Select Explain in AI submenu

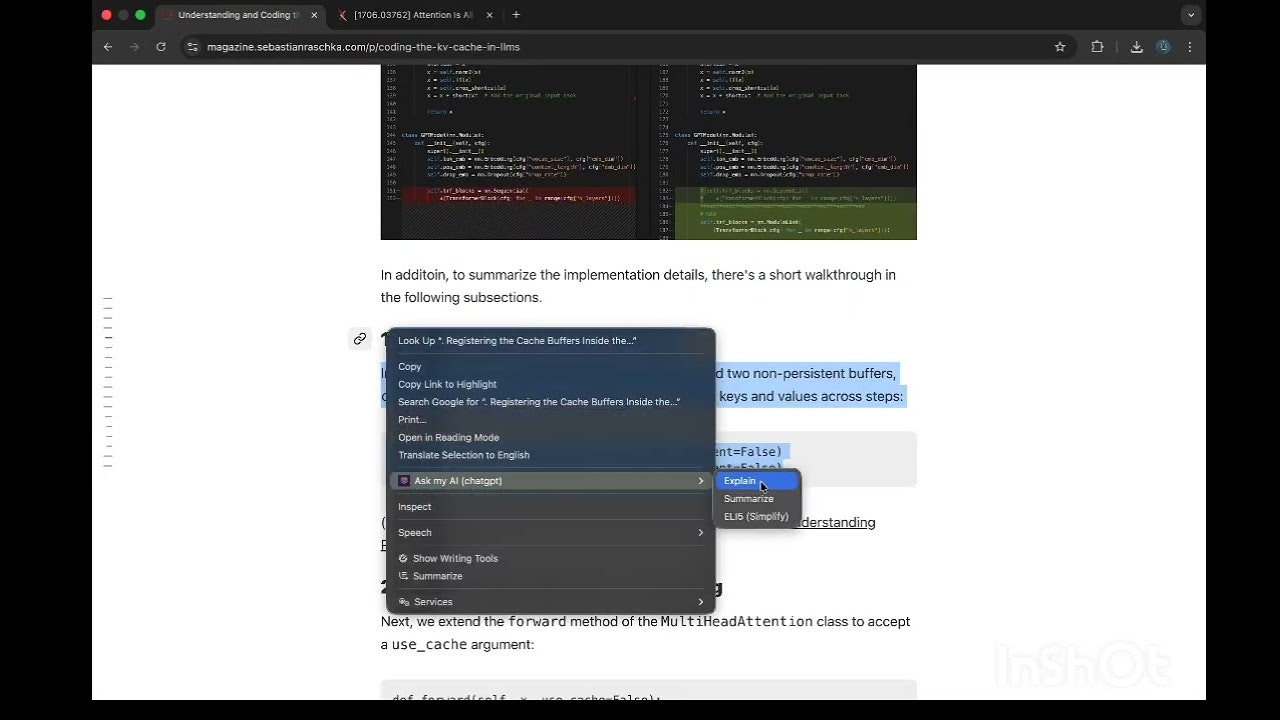pyautogui.click(x=757, y=481)
